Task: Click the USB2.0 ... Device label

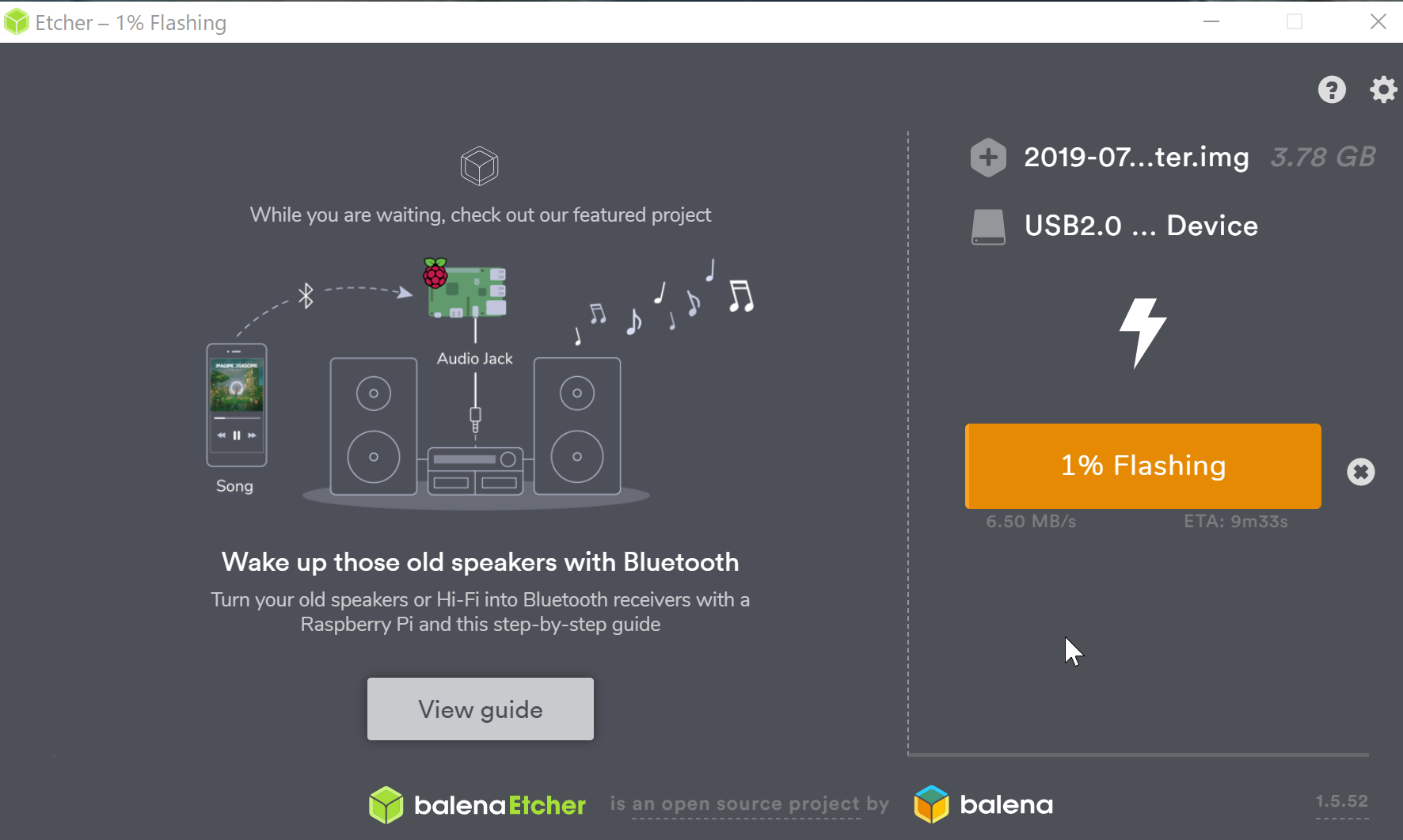Action: 1141,226
